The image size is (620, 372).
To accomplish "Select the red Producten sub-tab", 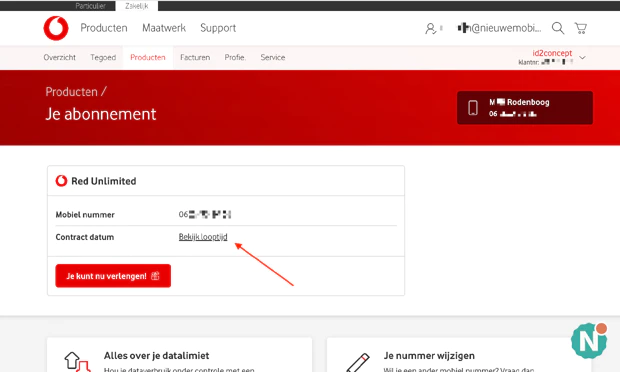I will pyautogui.click(x=148, y=57).
